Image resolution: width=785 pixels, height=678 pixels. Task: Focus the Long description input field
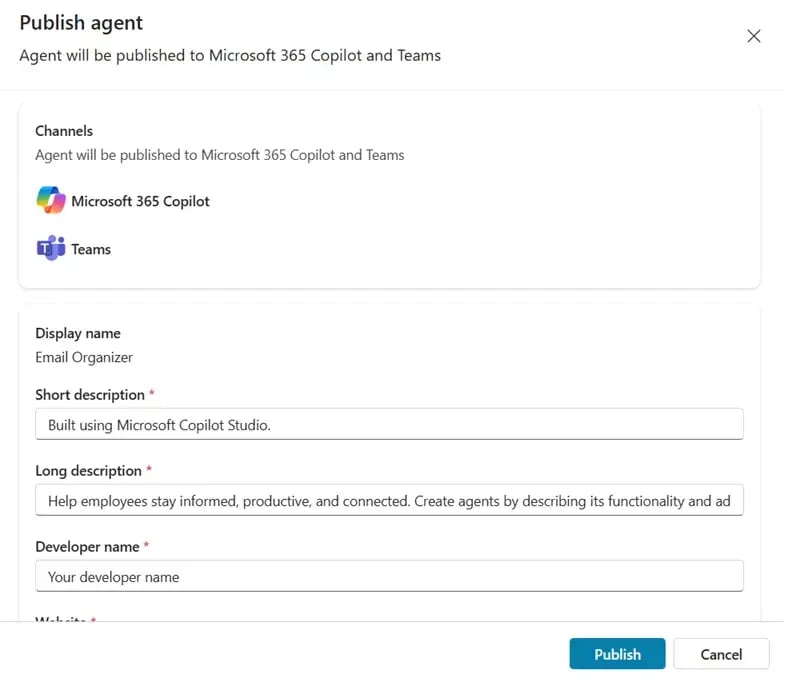tap(389, 500)
